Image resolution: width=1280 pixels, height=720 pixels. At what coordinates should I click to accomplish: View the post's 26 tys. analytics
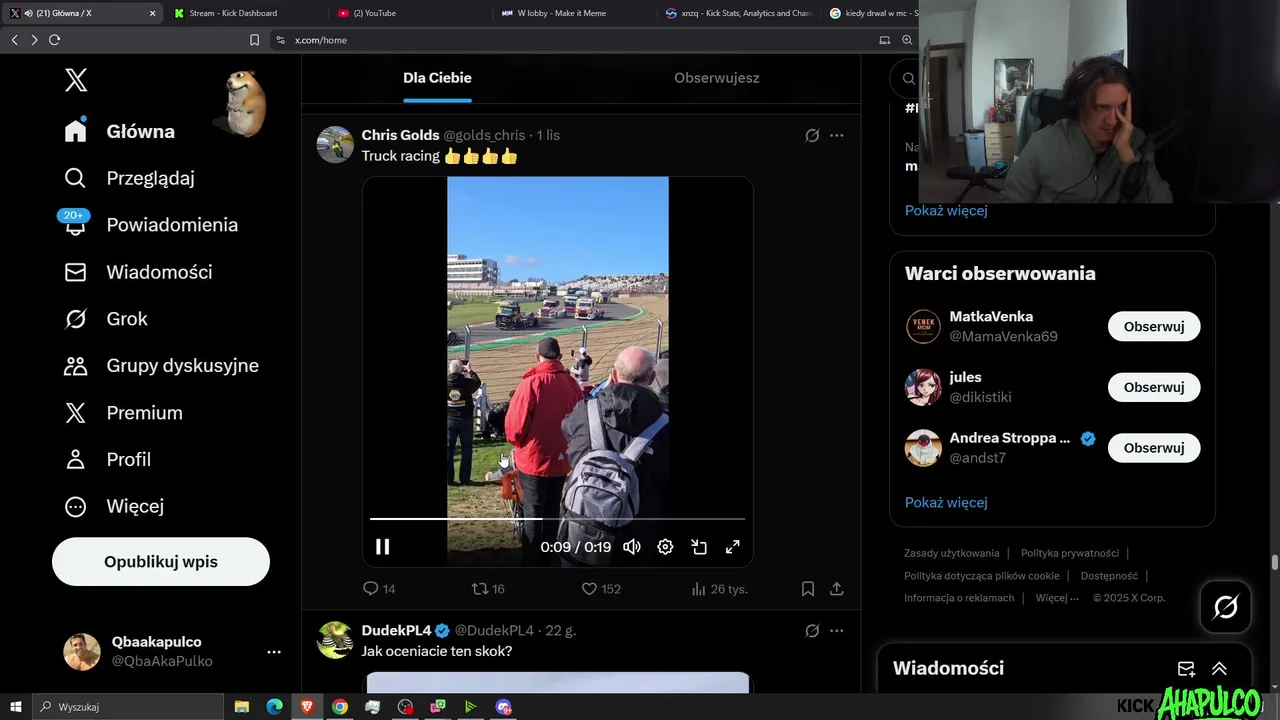pyautogui.click(x=719, y=589)
